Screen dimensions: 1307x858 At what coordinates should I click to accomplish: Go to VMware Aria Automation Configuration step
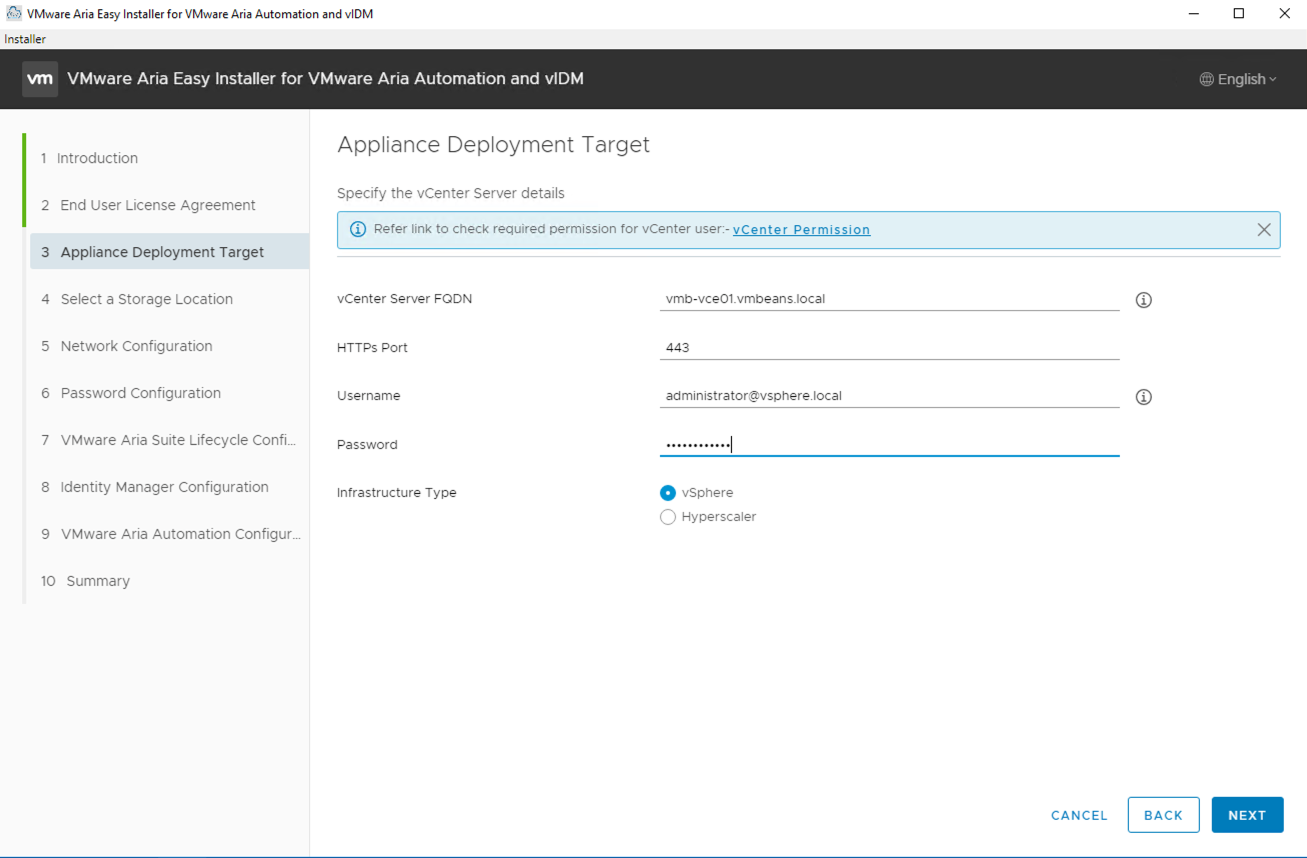[x=169, y=534]
